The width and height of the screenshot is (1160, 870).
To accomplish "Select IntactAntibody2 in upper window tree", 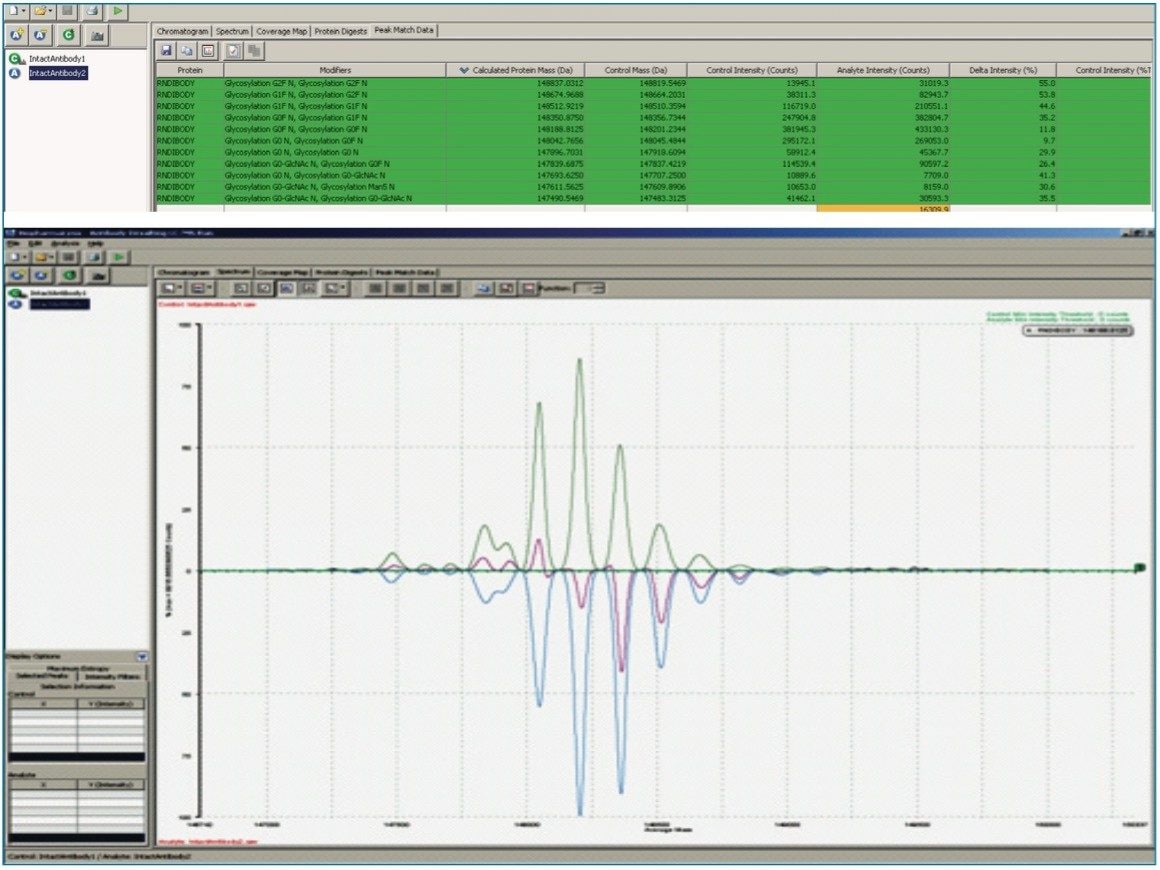I will coord(57,72).
